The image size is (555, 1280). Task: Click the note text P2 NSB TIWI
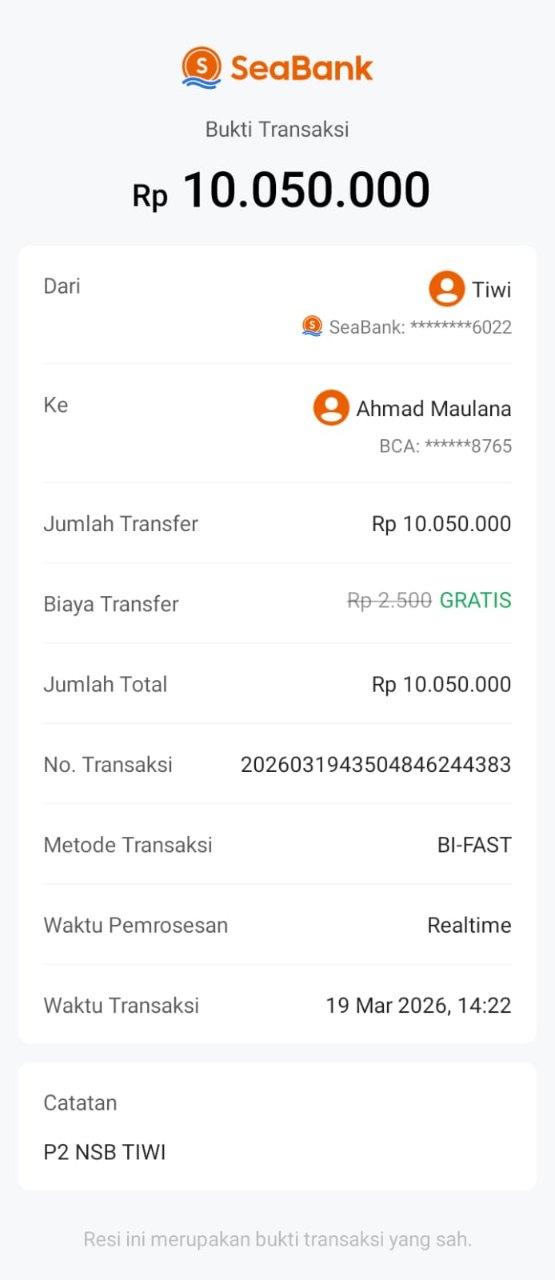point(105,1152)
